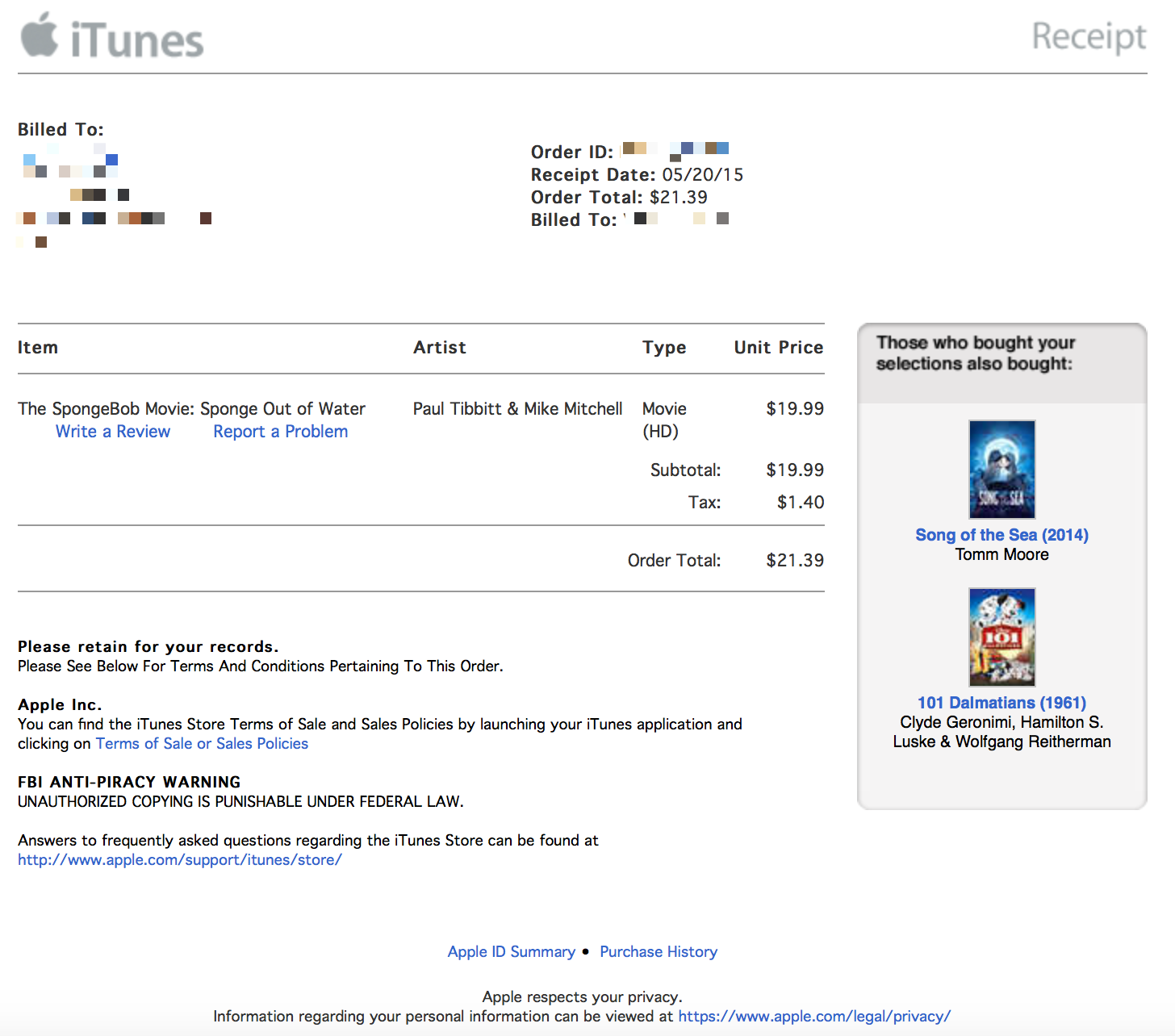Click the iTunes wordmark in the header
Viewport: 1175px width, 1036px height.
136,36
